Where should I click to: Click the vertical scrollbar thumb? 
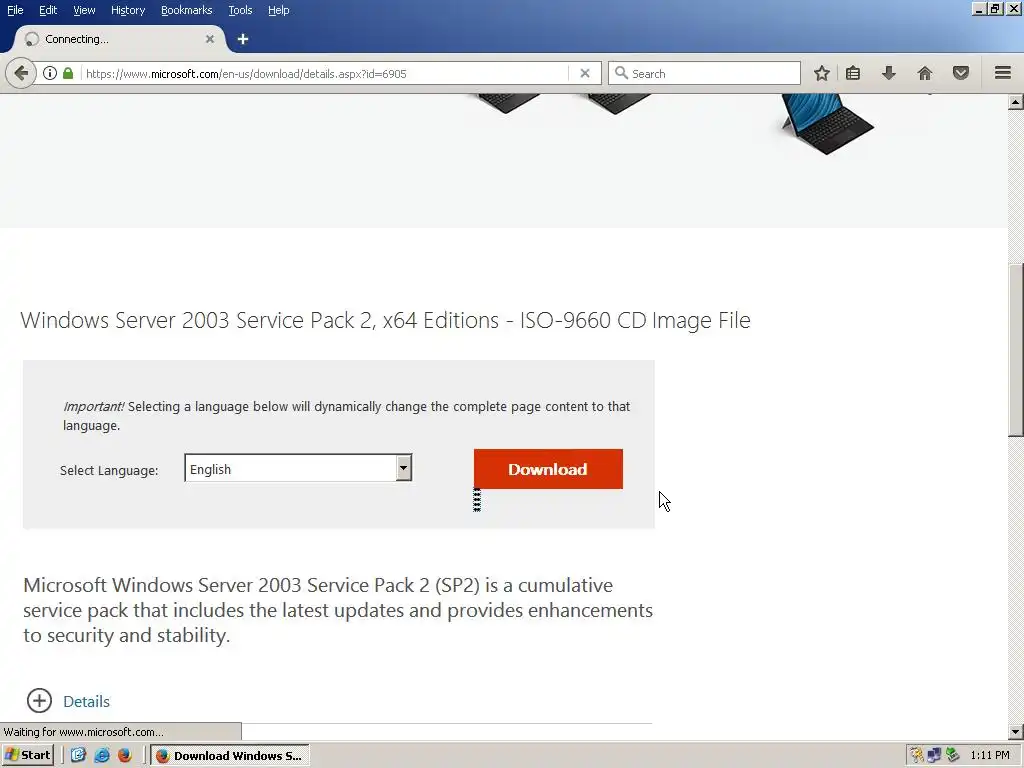coord(1016,349)
